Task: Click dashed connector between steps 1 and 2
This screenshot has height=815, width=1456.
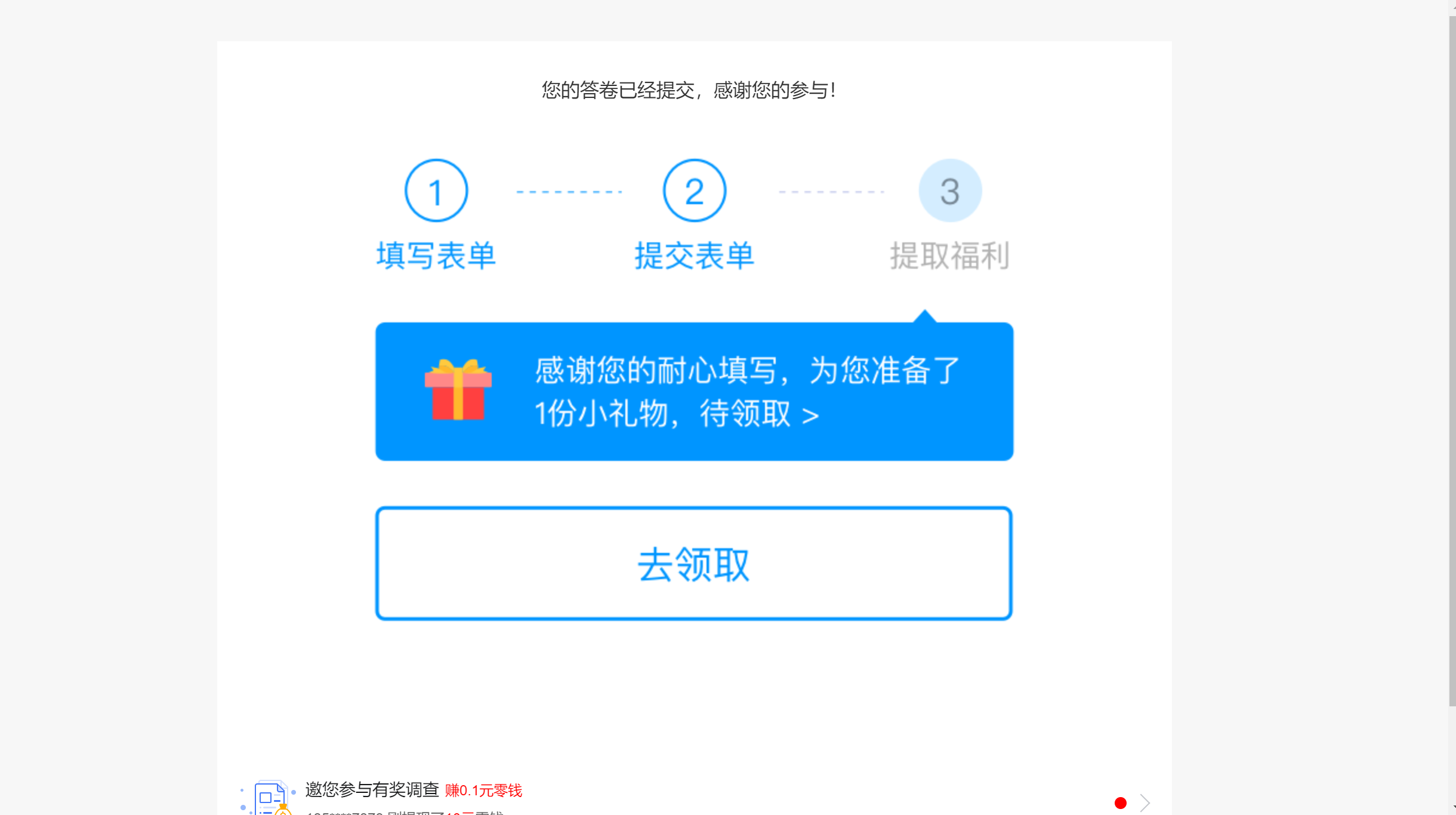Action: [569, 192]
